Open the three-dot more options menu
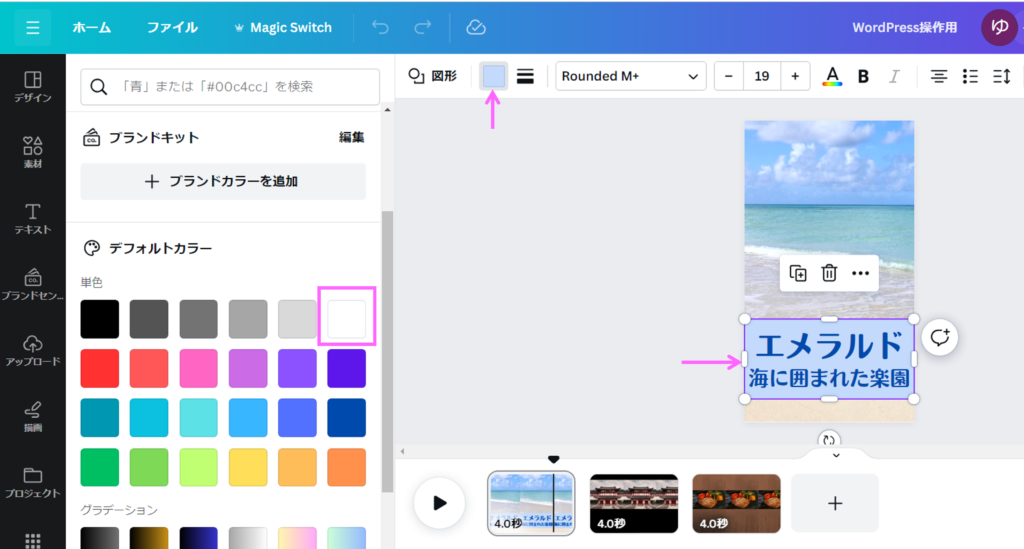This screenshot has width=1024, height=549. pos(860,273)
